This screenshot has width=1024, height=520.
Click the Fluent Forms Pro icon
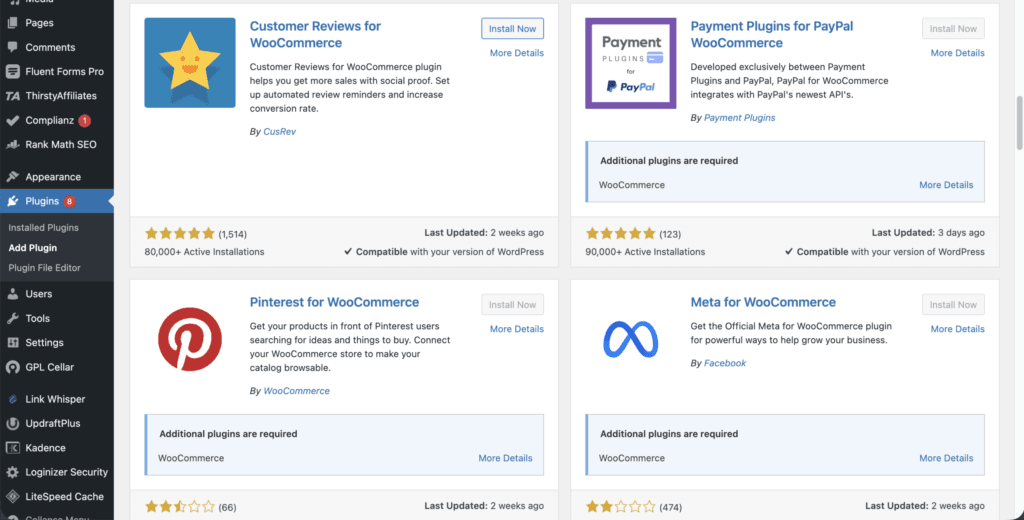pos(12,71)
